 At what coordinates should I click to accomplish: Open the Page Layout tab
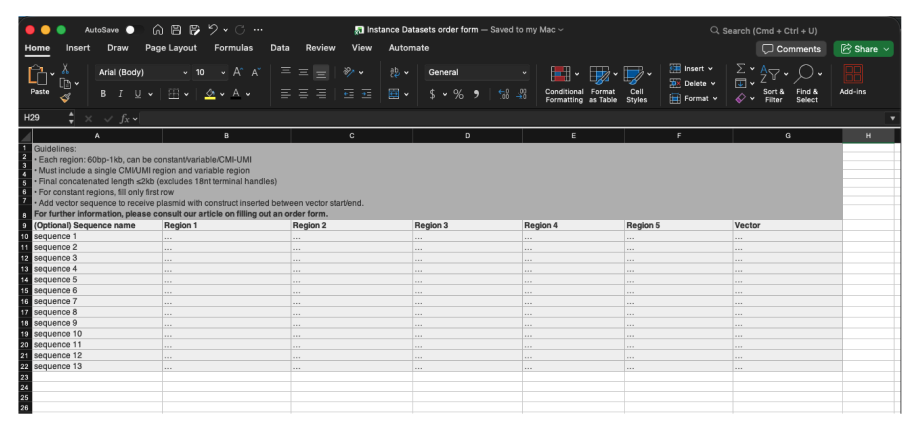click(x=171, y=48)
